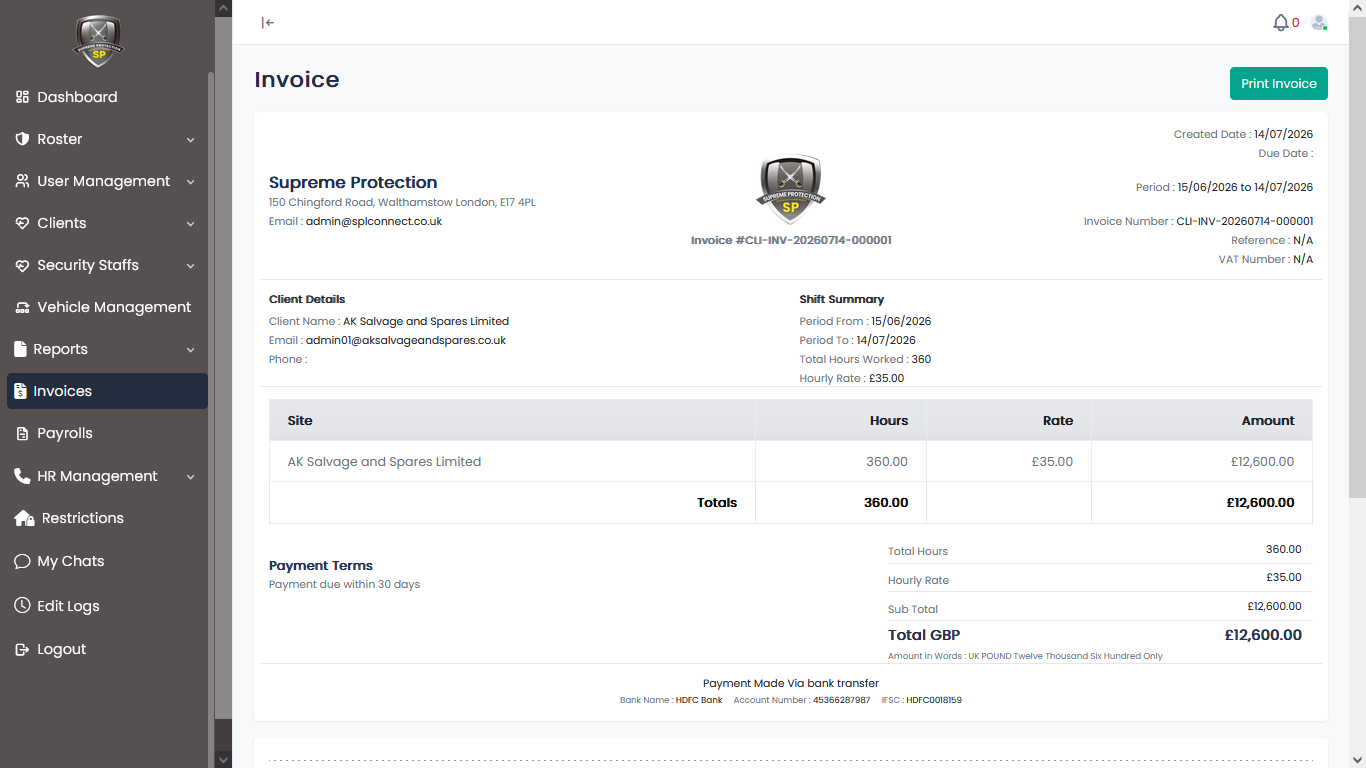Collapse the sidebar with the arrow icon
This screenshot has width=1366, height=768.
pyautogui.click(x=268, y=22)
